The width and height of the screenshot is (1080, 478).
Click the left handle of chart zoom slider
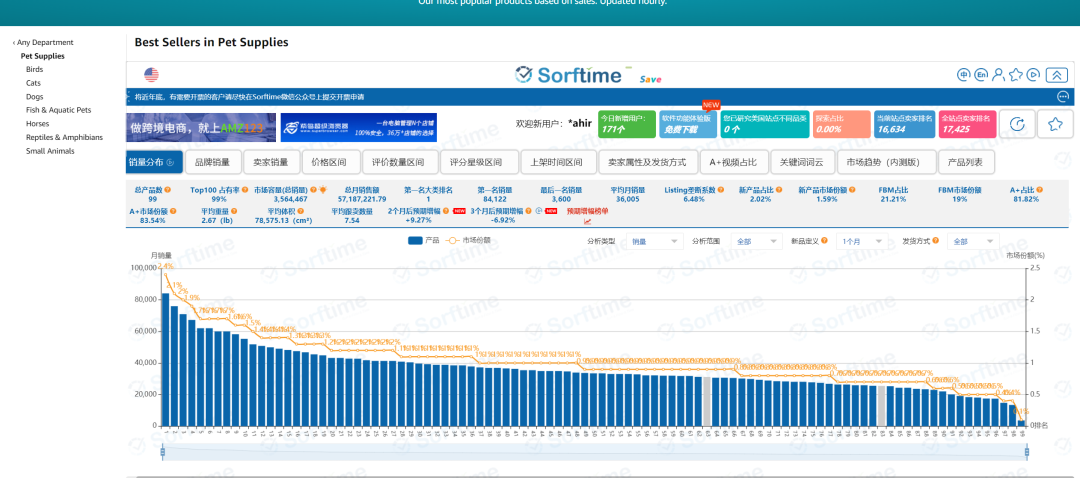[162, 453]
